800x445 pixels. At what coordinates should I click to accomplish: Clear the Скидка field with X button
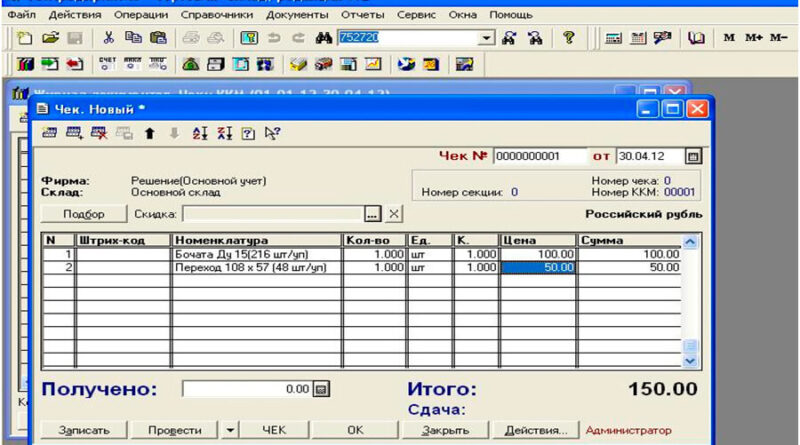394,214
